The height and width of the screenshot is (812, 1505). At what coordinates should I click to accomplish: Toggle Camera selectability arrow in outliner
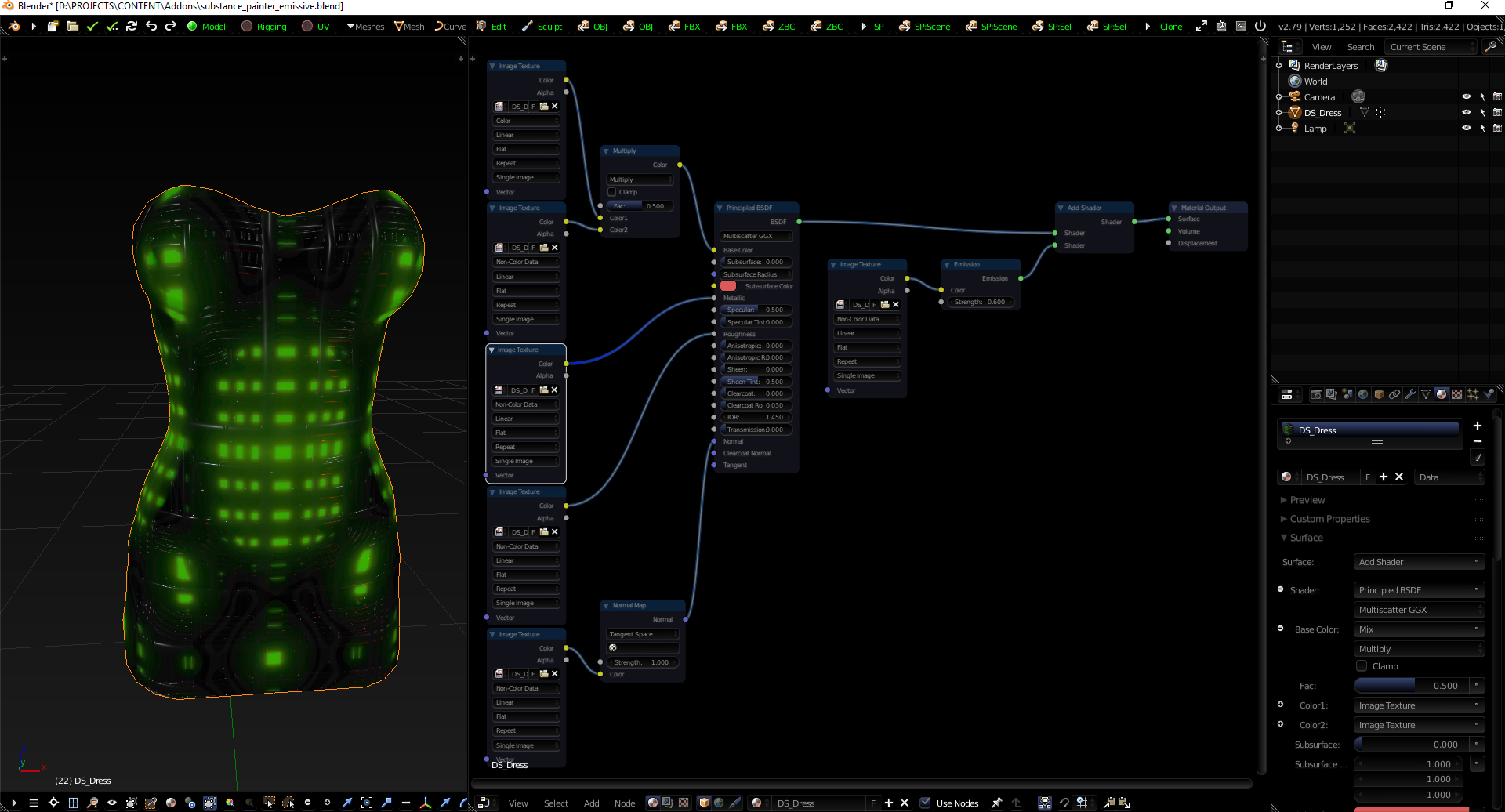[x=1482, y=97]
